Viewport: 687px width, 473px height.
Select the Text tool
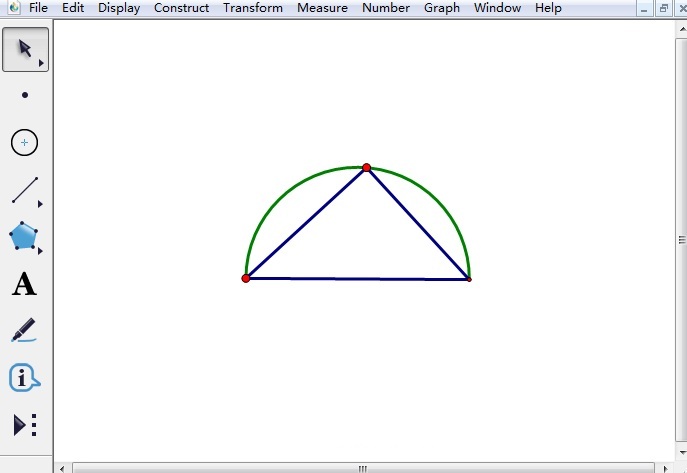click(24, 284)
